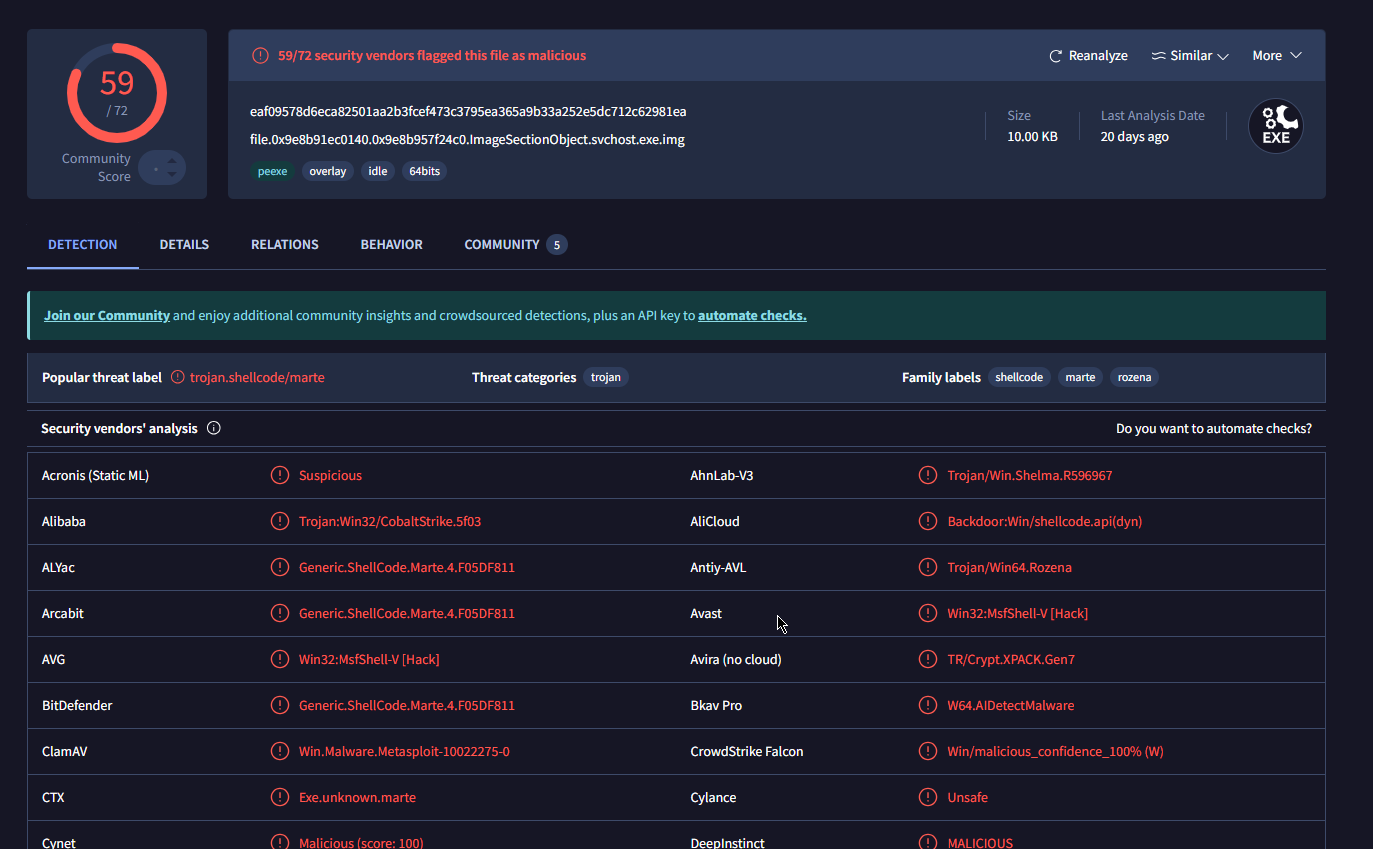The width and height of the screenshot is (1373, 849).
Task: Click alert icon in Avira (no cloud) row
Action: [x=928, y=659]
